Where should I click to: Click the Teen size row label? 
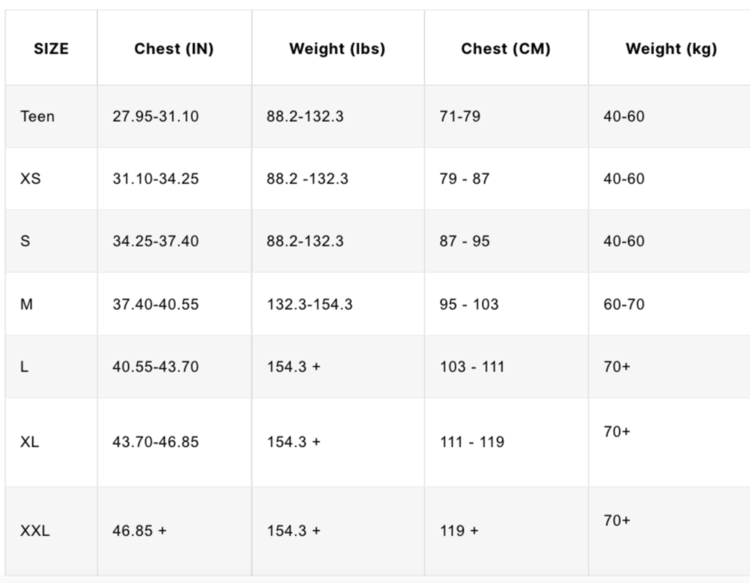(x=37, y=116)
